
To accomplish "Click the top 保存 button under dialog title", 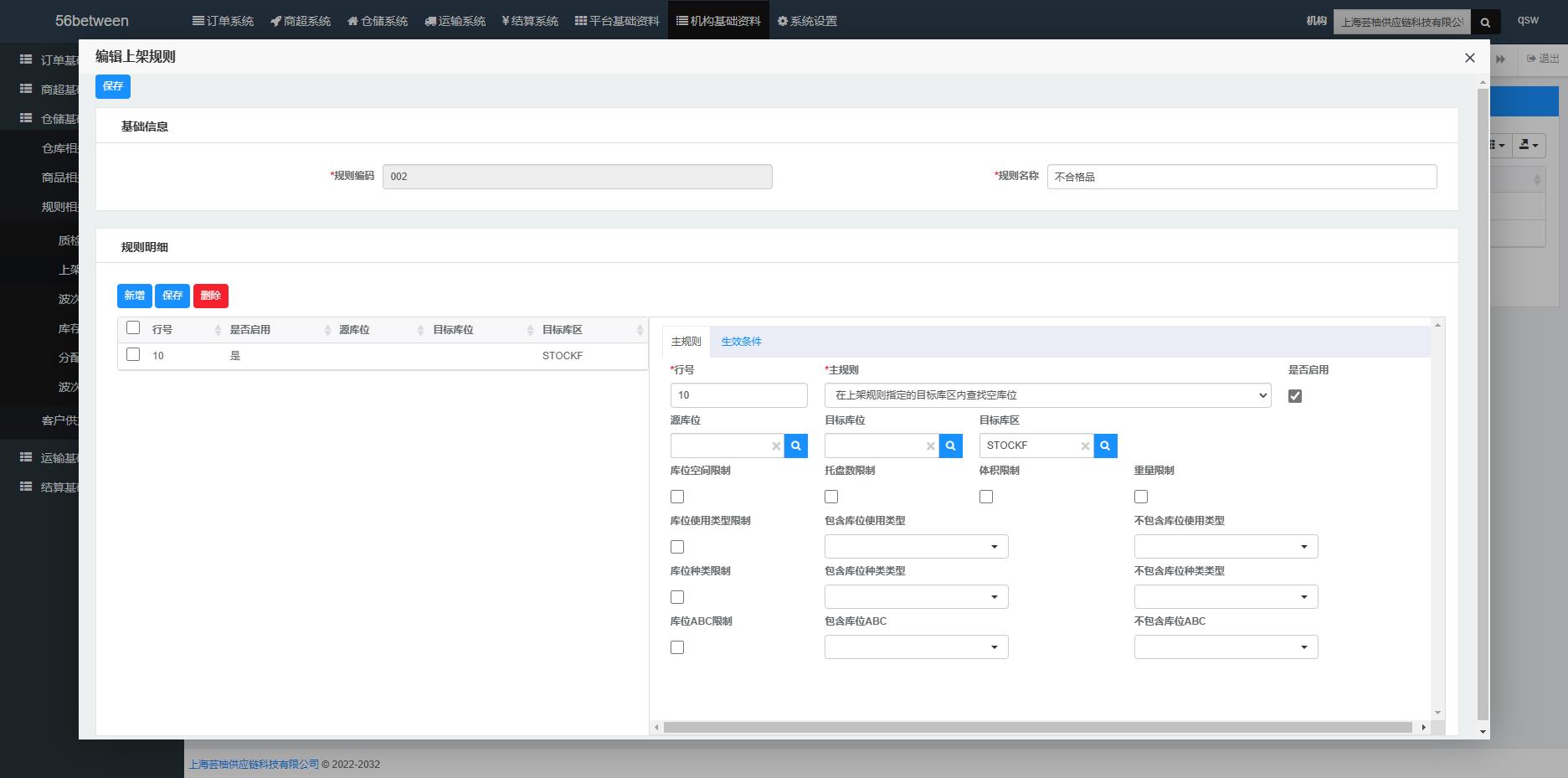I will tap(113, 86).
